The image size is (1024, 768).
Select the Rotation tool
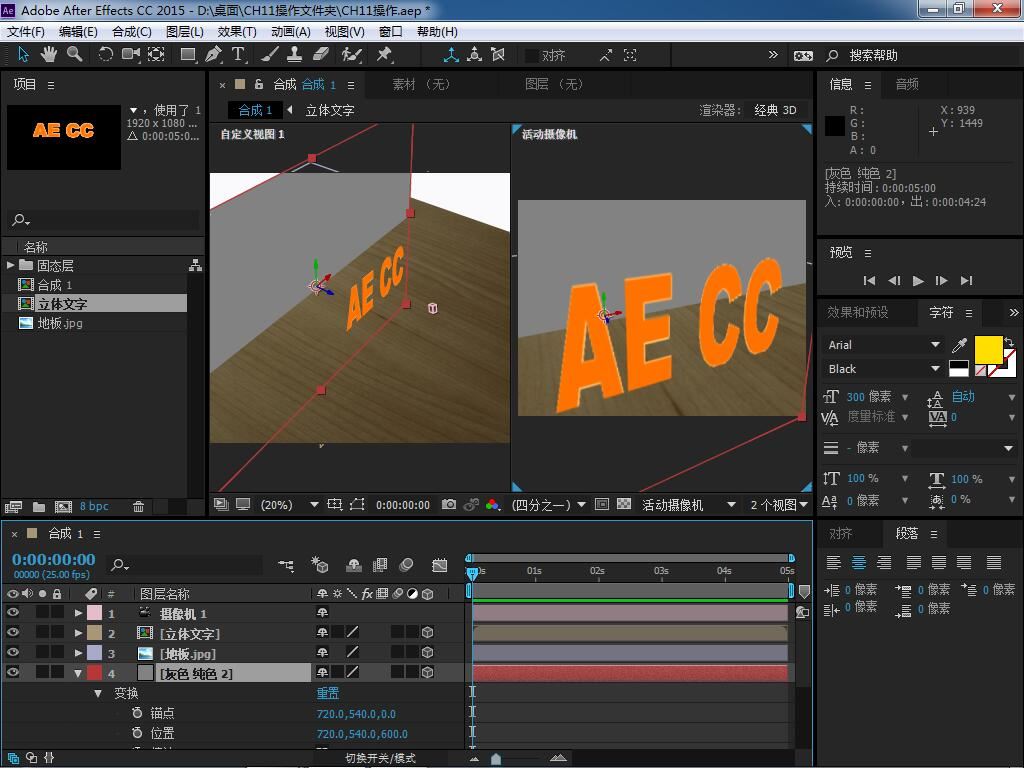click(105, 55)
